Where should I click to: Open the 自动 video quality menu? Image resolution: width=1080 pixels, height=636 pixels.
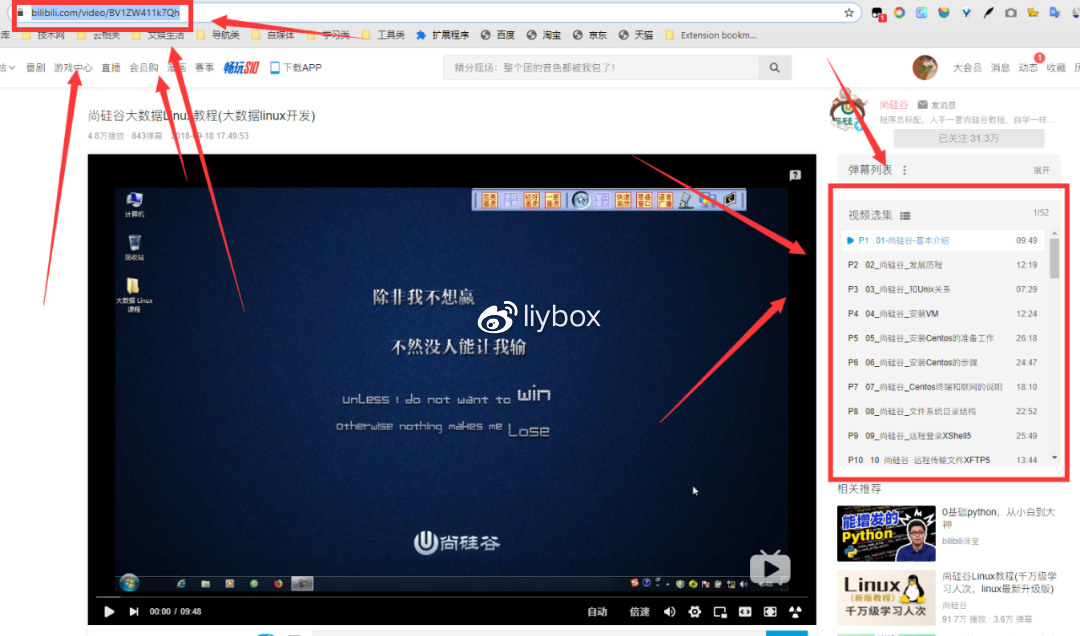[597, 612]
